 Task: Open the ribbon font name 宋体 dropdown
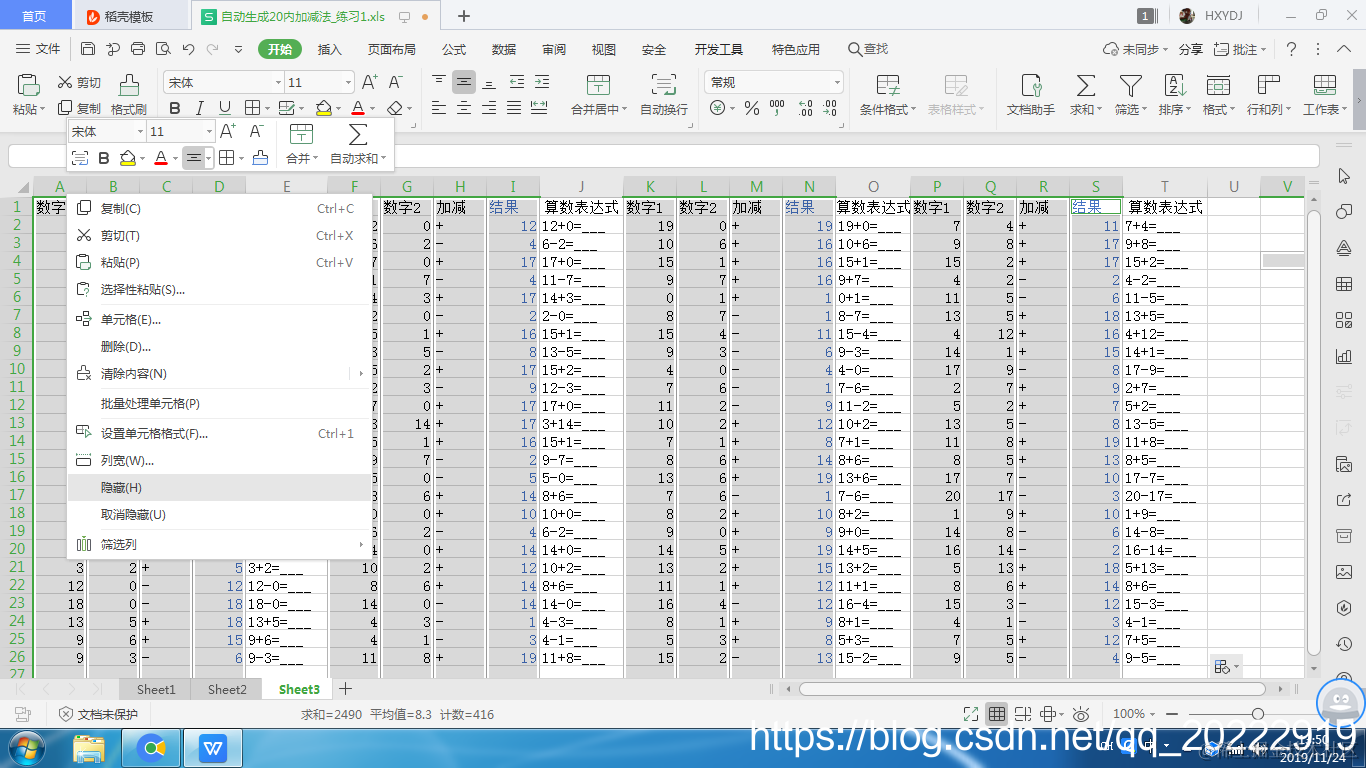point(279,83)
